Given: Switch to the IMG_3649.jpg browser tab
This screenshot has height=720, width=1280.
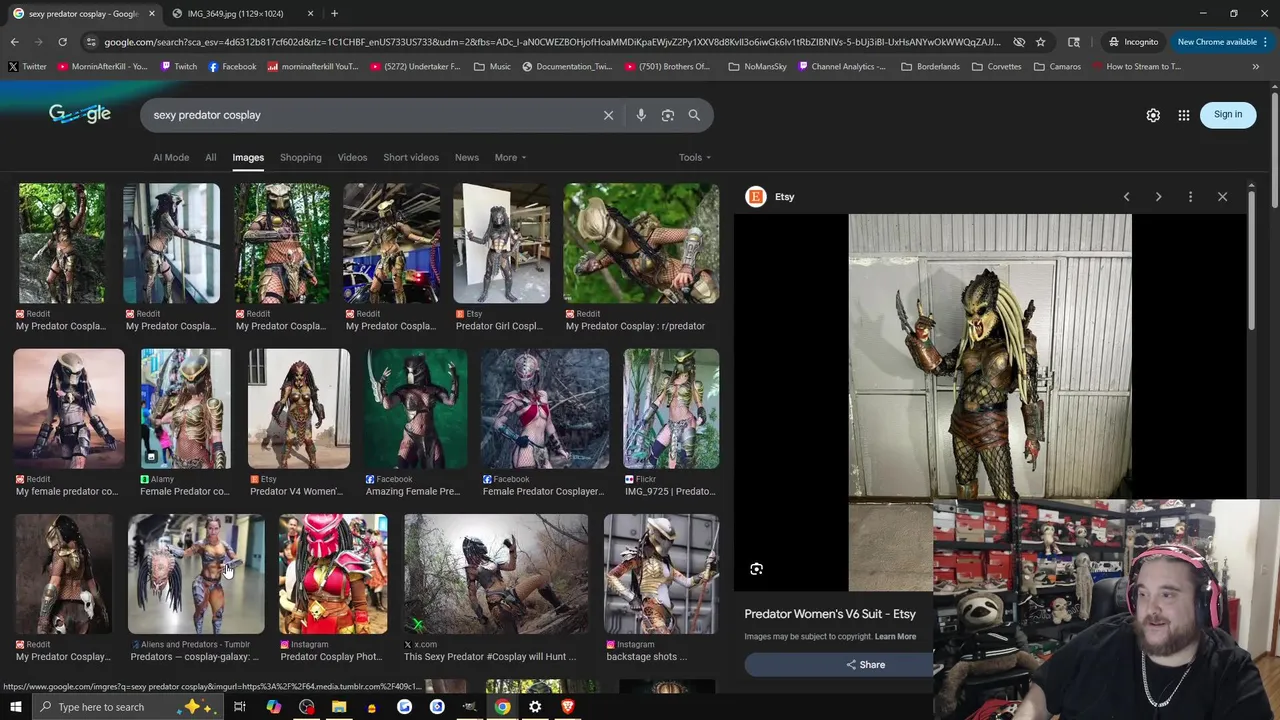Looking at the screenshot, I should tap(243, 13).
